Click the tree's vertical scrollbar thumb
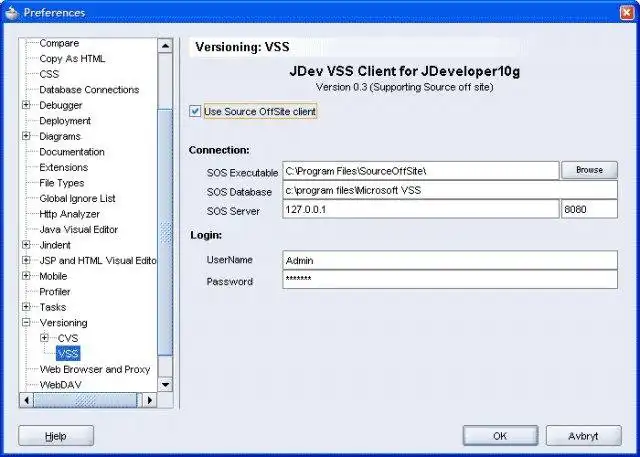This screenshot has height=457, width=640. [165, 233]
